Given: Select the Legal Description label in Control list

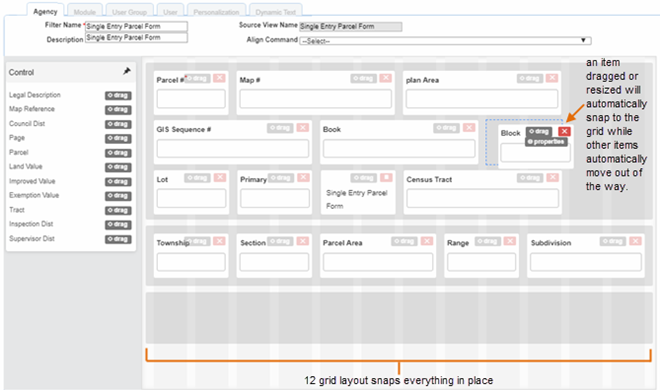Looking at the screenshot, I should point(35,95).
